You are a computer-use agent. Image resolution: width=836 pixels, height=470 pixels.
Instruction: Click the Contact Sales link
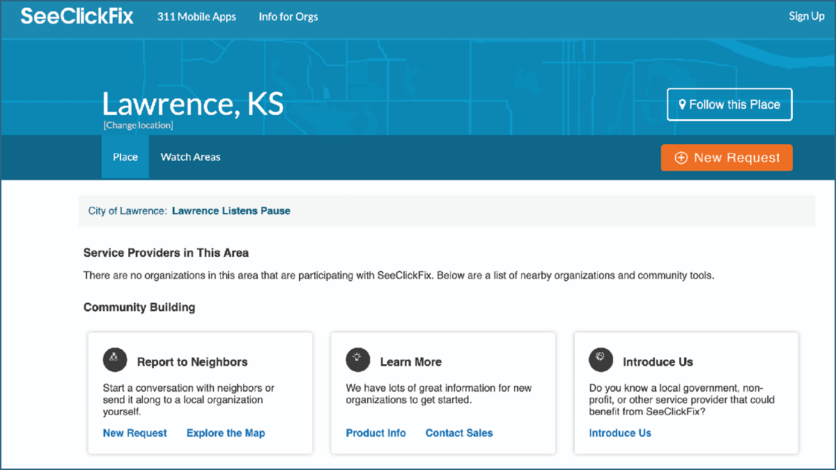459,433
